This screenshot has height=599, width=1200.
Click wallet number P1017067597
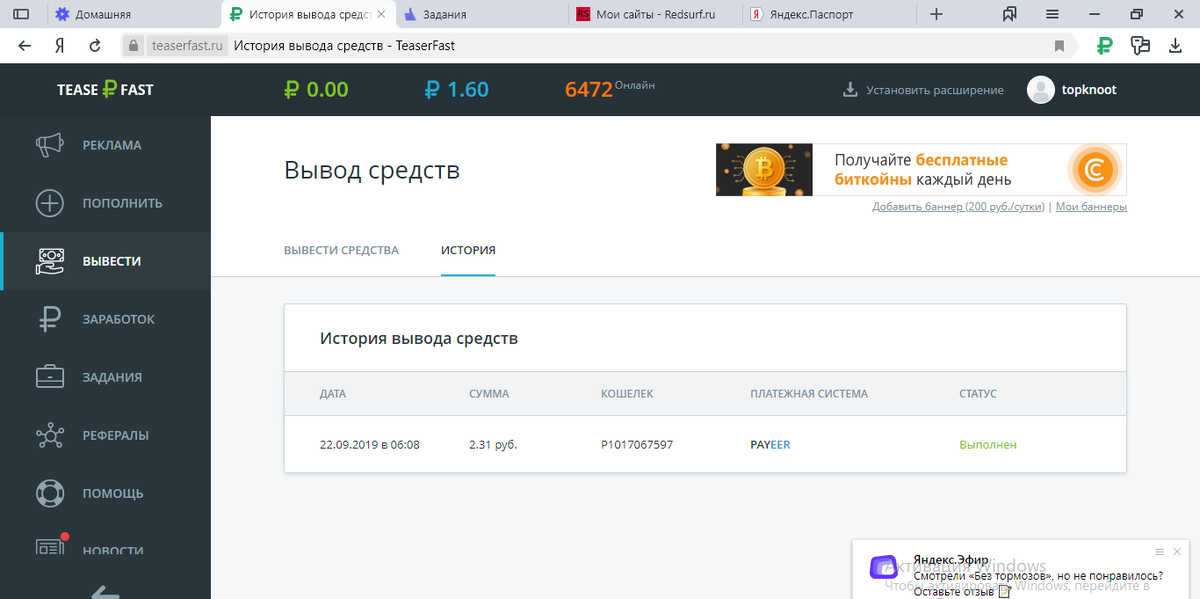637,445
